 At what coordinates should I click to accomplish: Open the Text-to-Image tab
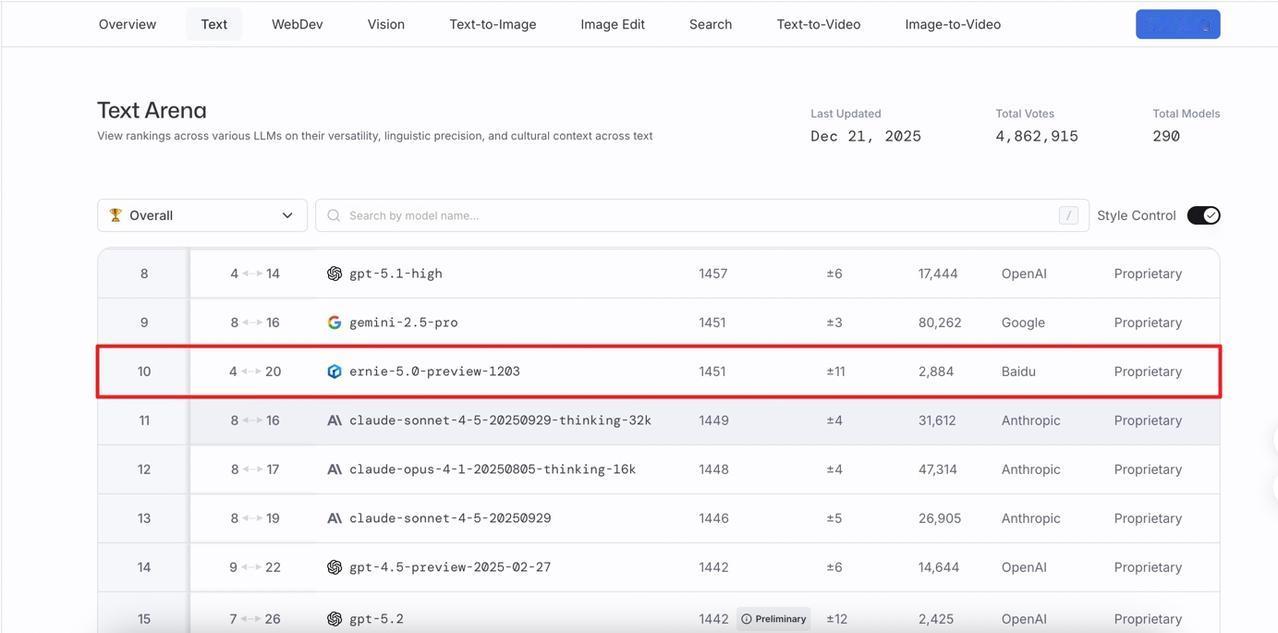pos(492,24)
